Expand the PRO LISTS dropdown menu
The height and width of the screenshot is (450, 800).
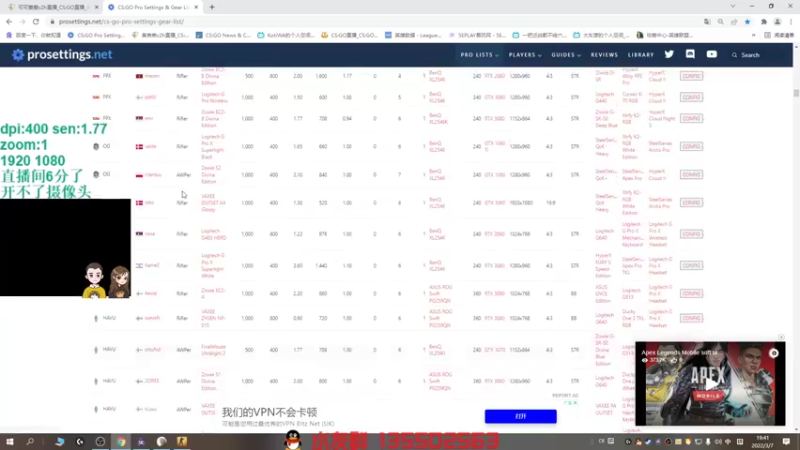tap(479, 55)
